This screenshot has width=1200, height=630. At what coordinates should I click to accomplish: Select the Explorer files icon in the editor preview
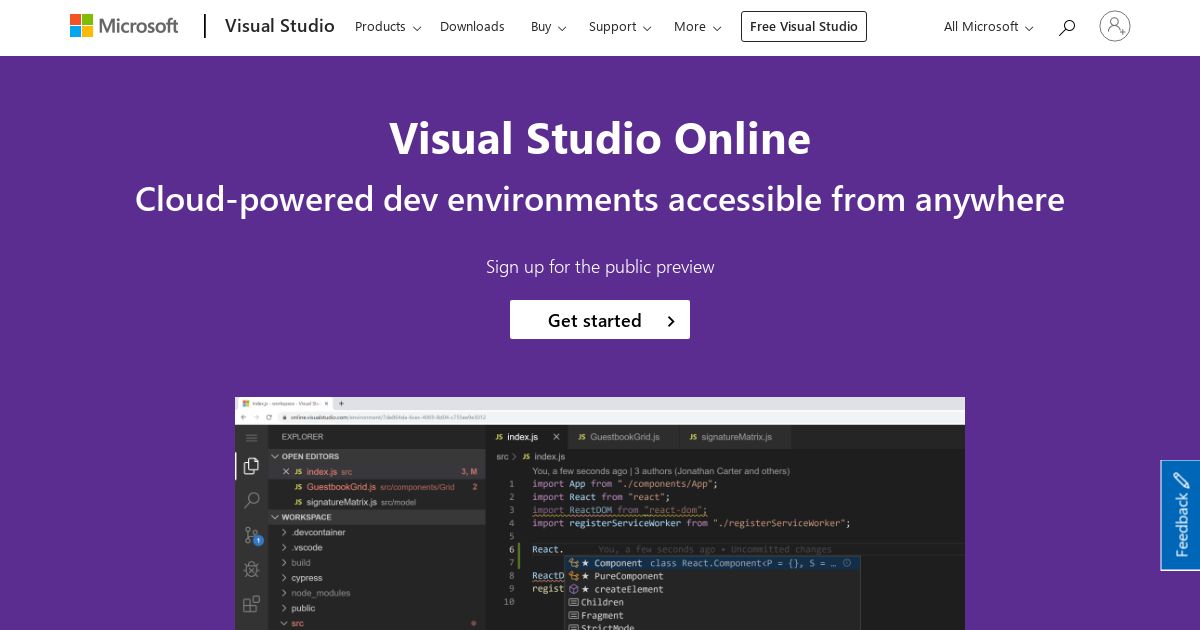(x=251, y=466)
